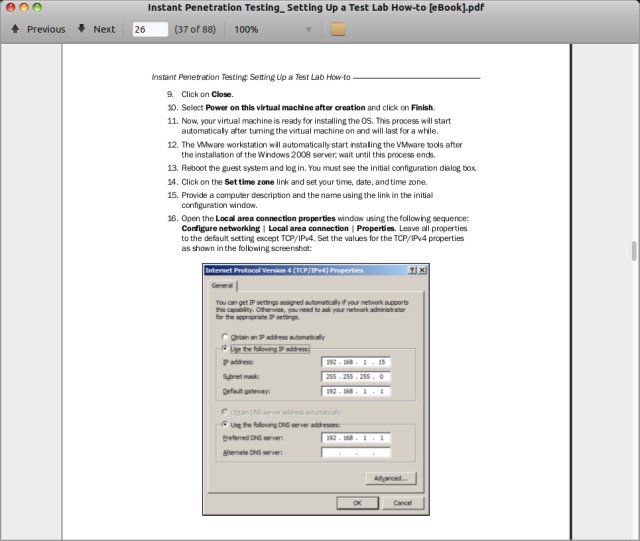Maximize the PDF viewer window
This screenshot has width=640, height=541.
pyautogui.click(x=39, y=7)
